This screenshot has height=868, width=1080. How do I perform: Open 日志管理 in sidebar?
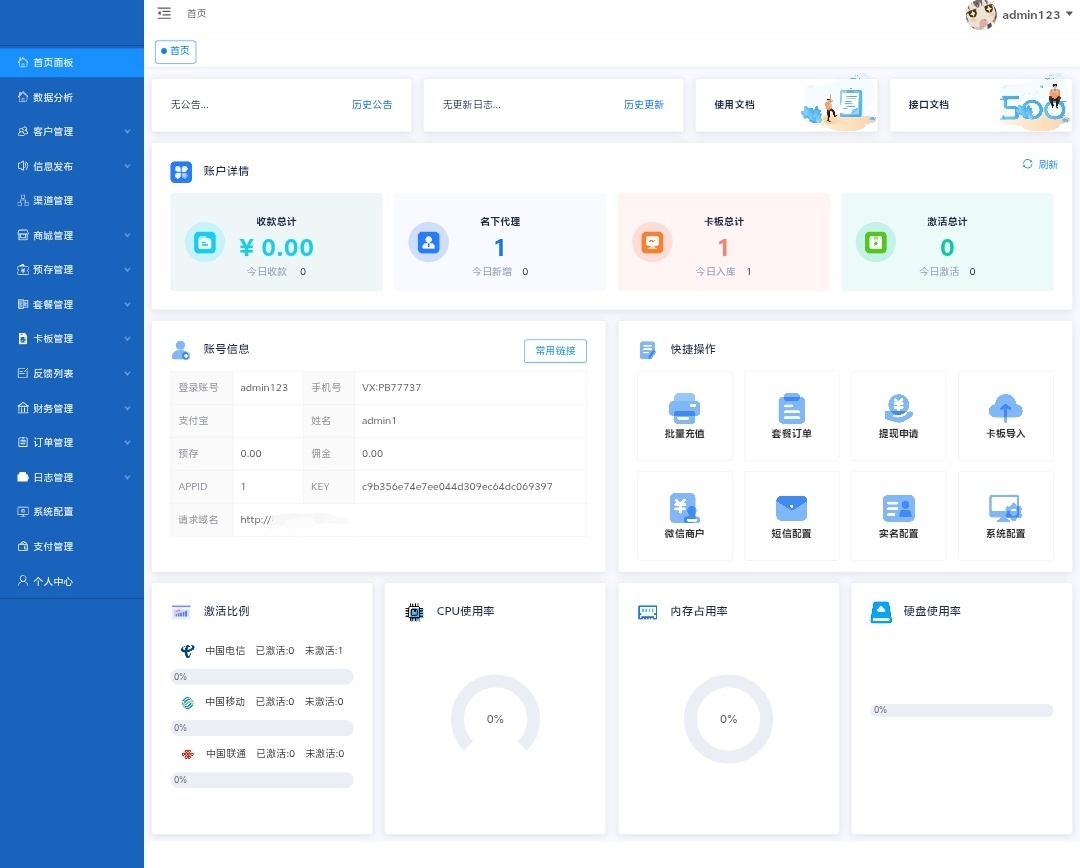(72, 477)
